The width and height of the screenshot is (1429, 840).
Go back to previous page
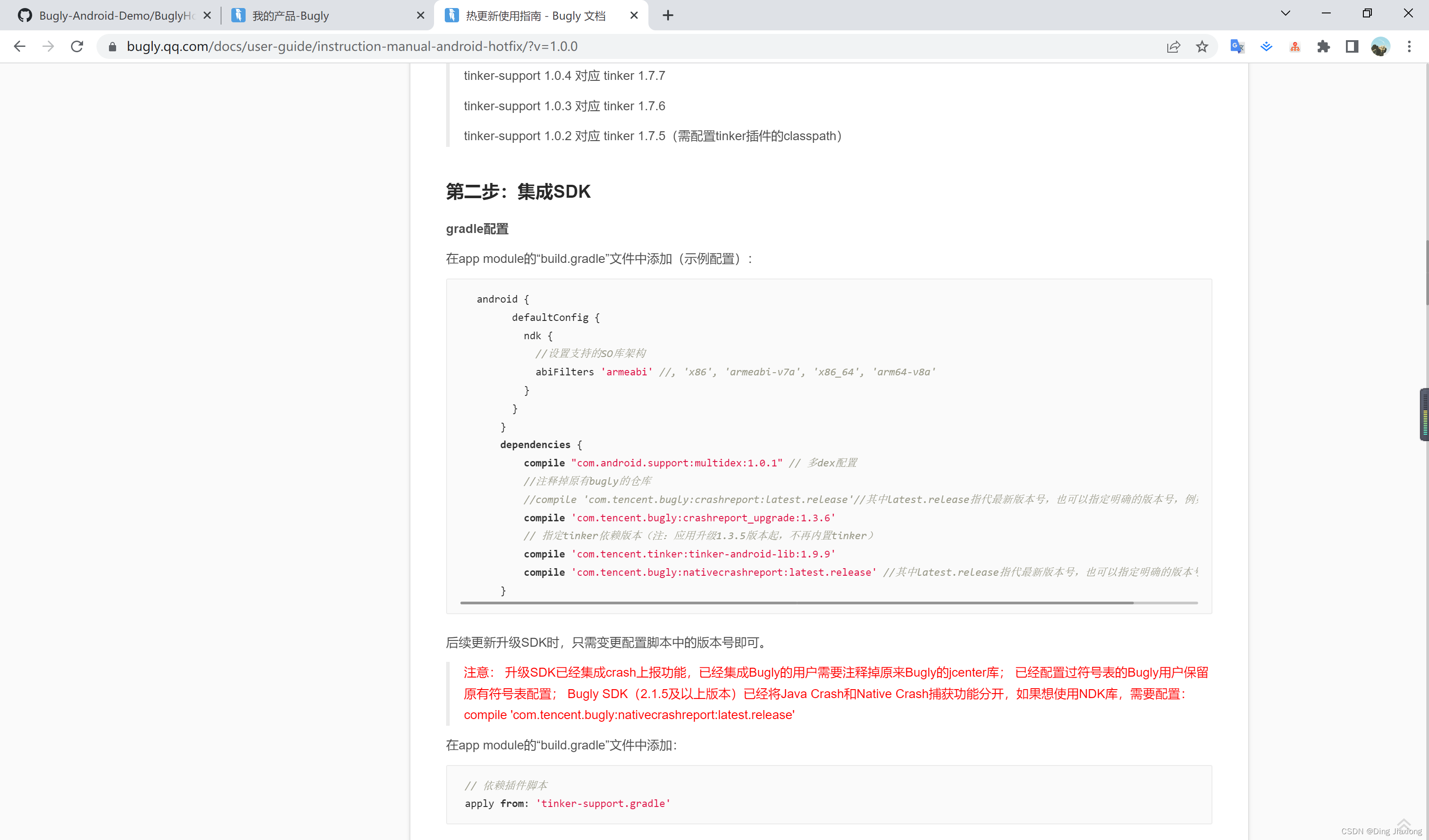coord(19,46)
